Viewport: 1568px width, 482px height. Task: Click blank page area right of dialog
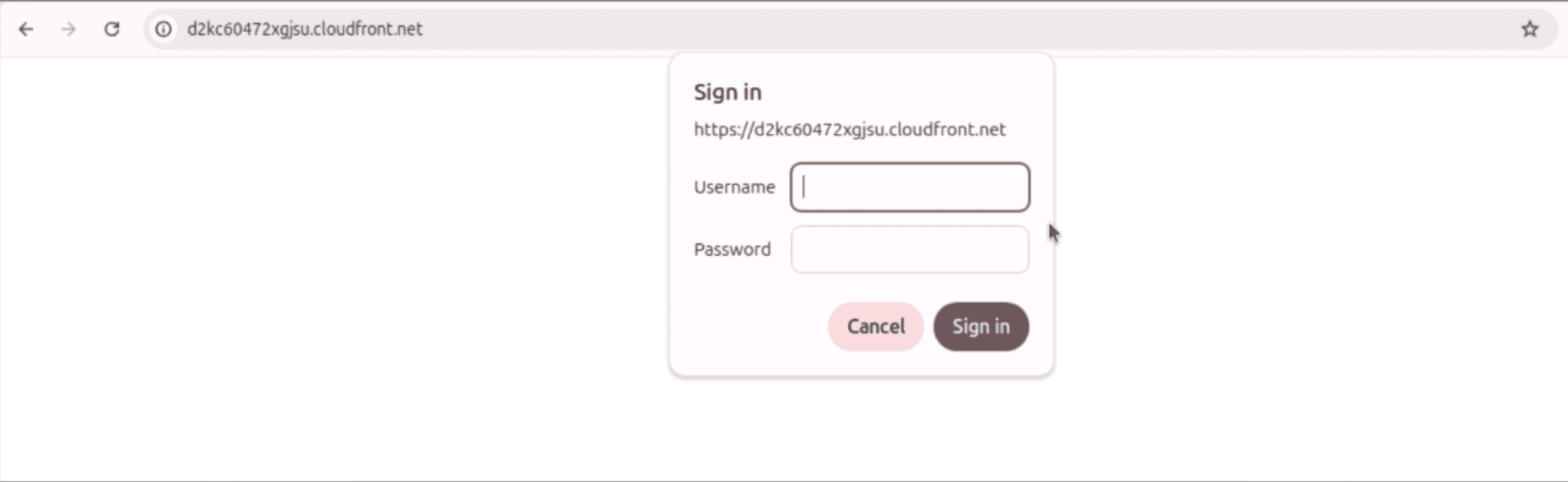coord(1308,253)
